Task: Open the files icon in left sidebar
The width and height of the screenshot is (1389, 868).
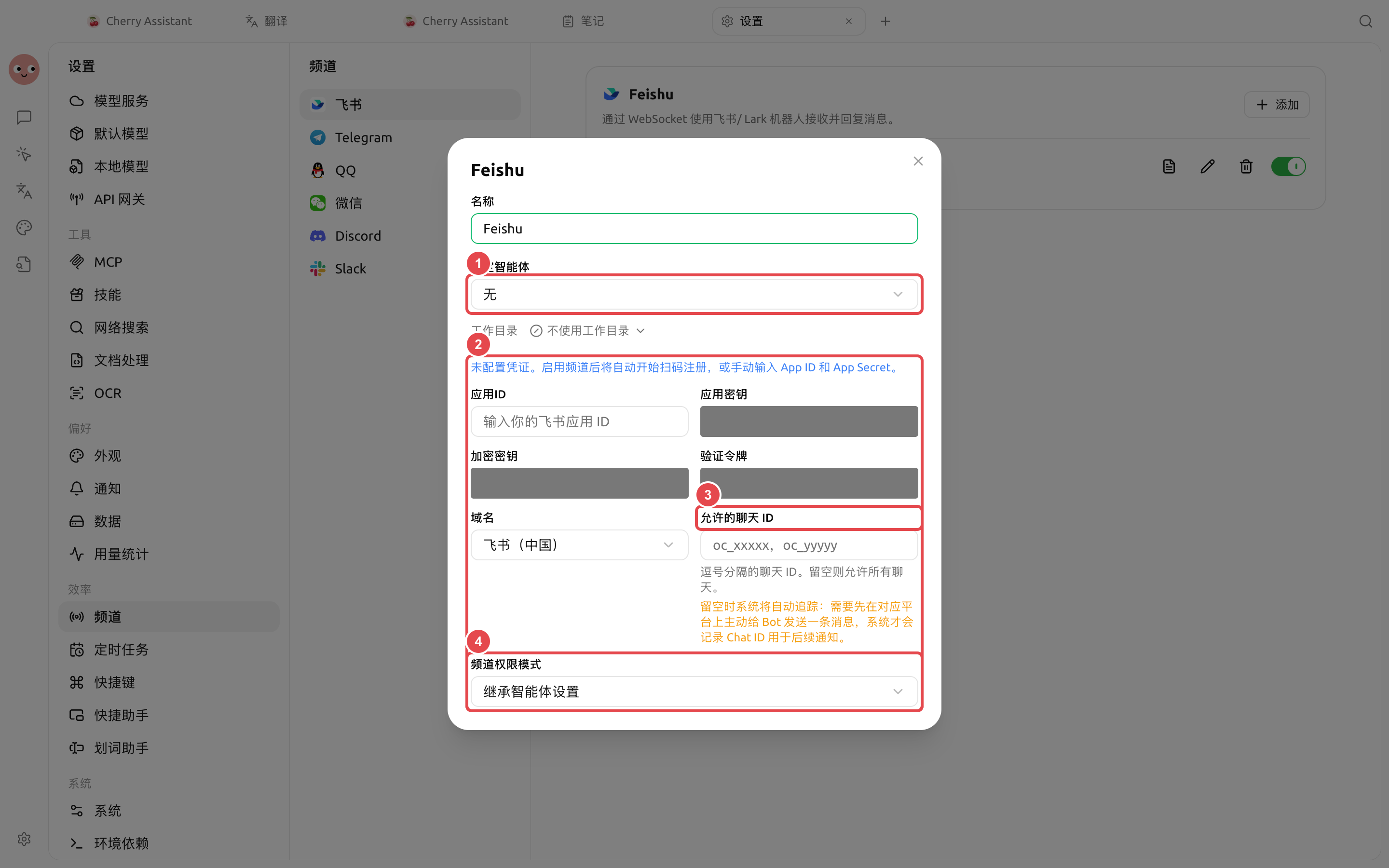Action: click(x=24, y=264)
